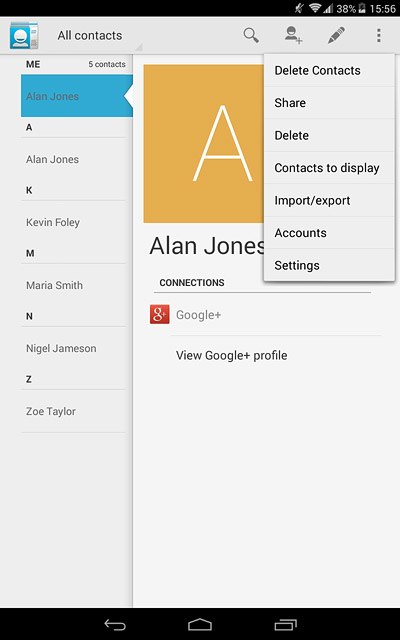Open the recent apps navigation button
Viewport: 400px width, 640px height.
tap(285, 624)
